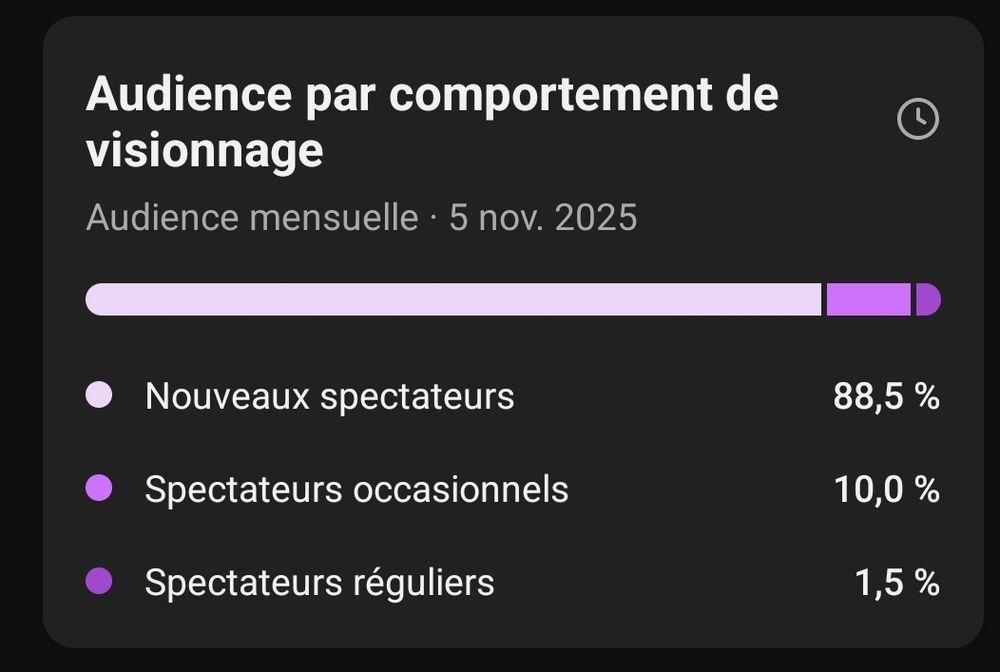Open the Audience par comportement de visionnage card
Screen dimensions: 1000x672
click(x=432, y=122)
